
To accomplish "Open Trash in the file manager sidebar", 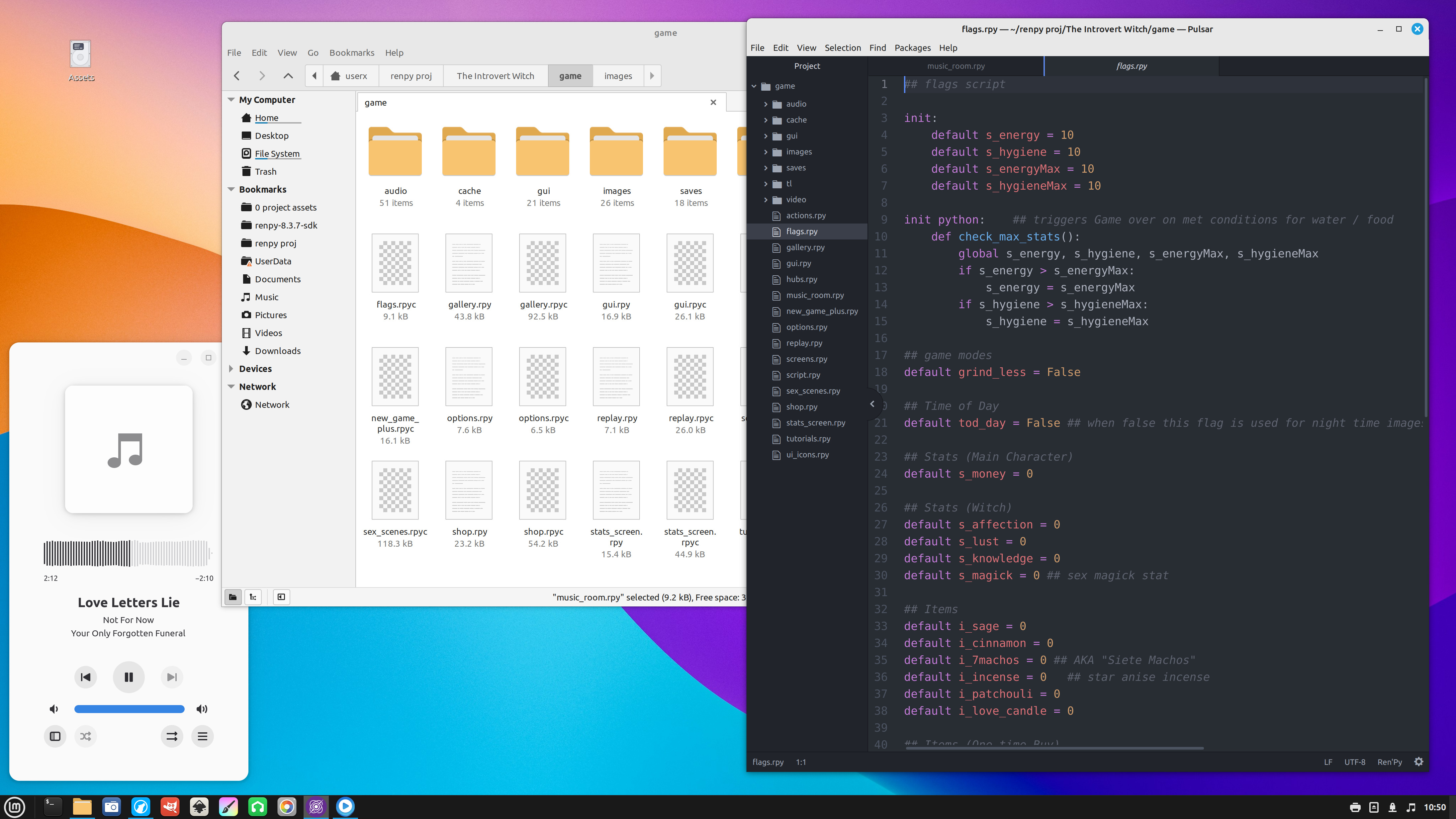I will pyautogui.click(x=265, y=171).
